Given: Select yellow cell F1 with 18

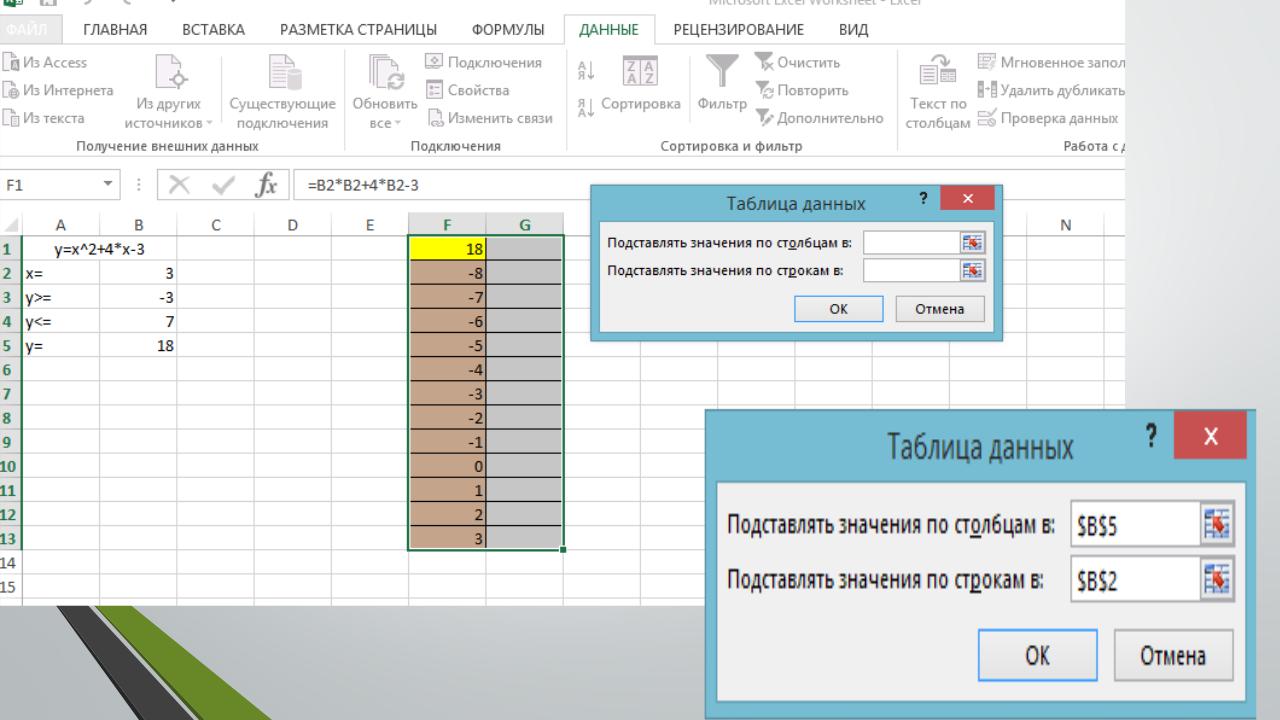Looking at the screenshot, I should point(447,247).
